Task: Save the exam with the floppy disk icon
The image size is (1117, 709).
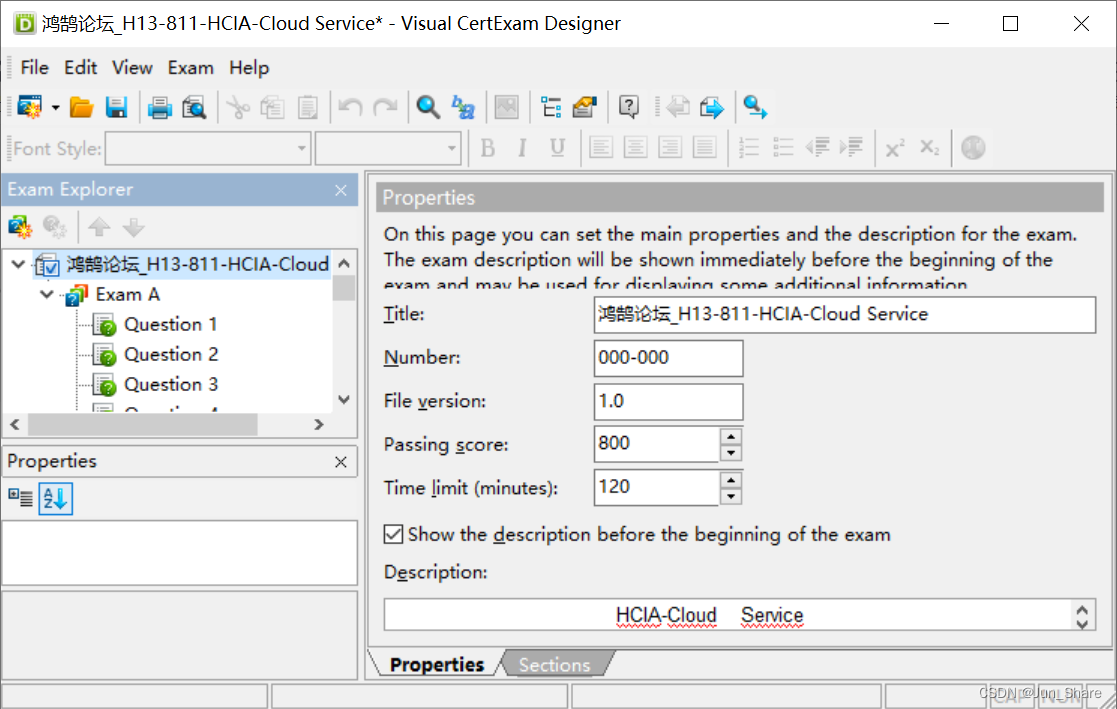Action: [116, 108]
